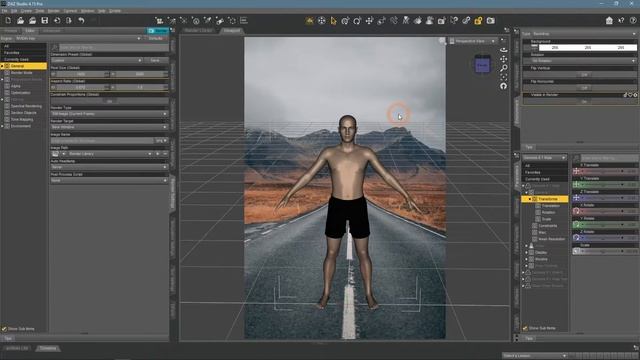
Task: Click the Render camera icon in toolbar
Action: click(491, 20)
